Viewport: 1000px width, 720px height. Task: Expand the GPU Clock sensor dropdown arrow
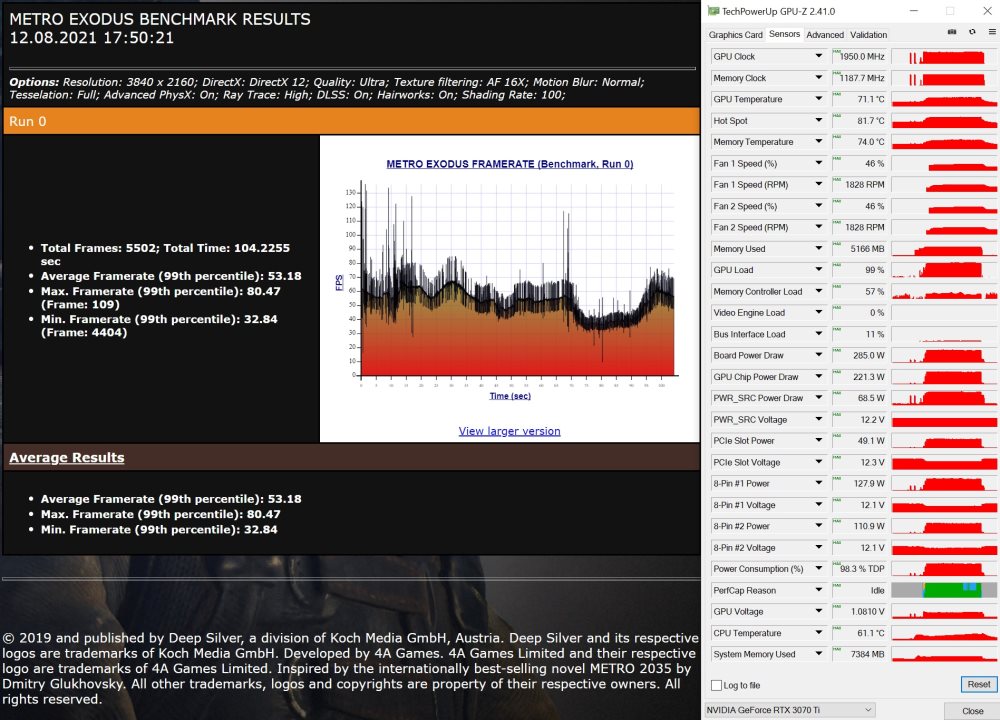818,56
